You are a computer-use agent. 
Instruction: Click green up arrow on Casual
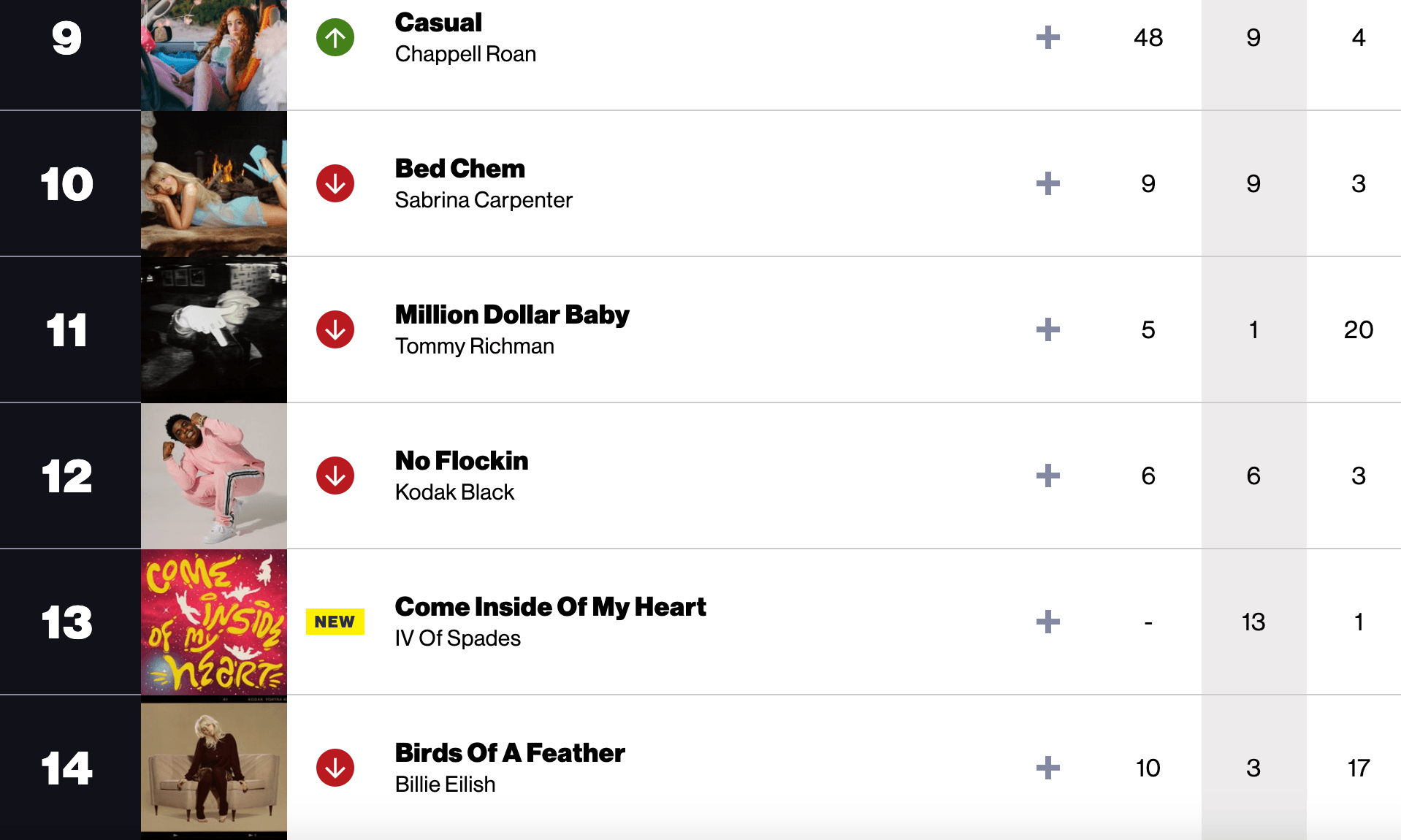pos(335,37)
